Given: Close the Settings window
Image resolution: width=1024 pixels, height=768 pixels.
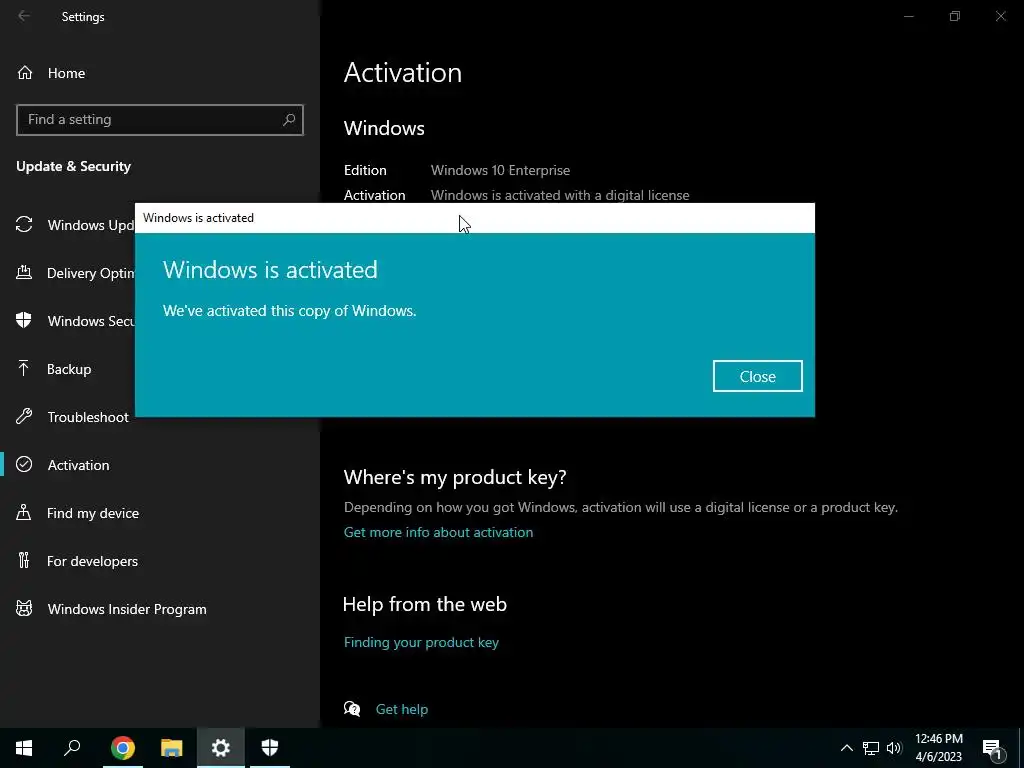Looking at the screenshot, I should (1000, 16).
